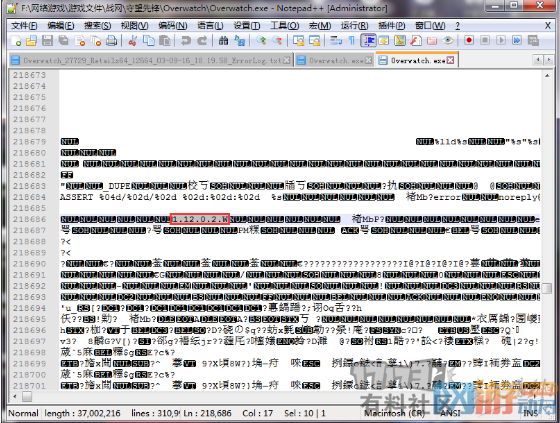560x423 pixels.
Task: Click the Playback macro icon
Action: click(x=501, y=40)
